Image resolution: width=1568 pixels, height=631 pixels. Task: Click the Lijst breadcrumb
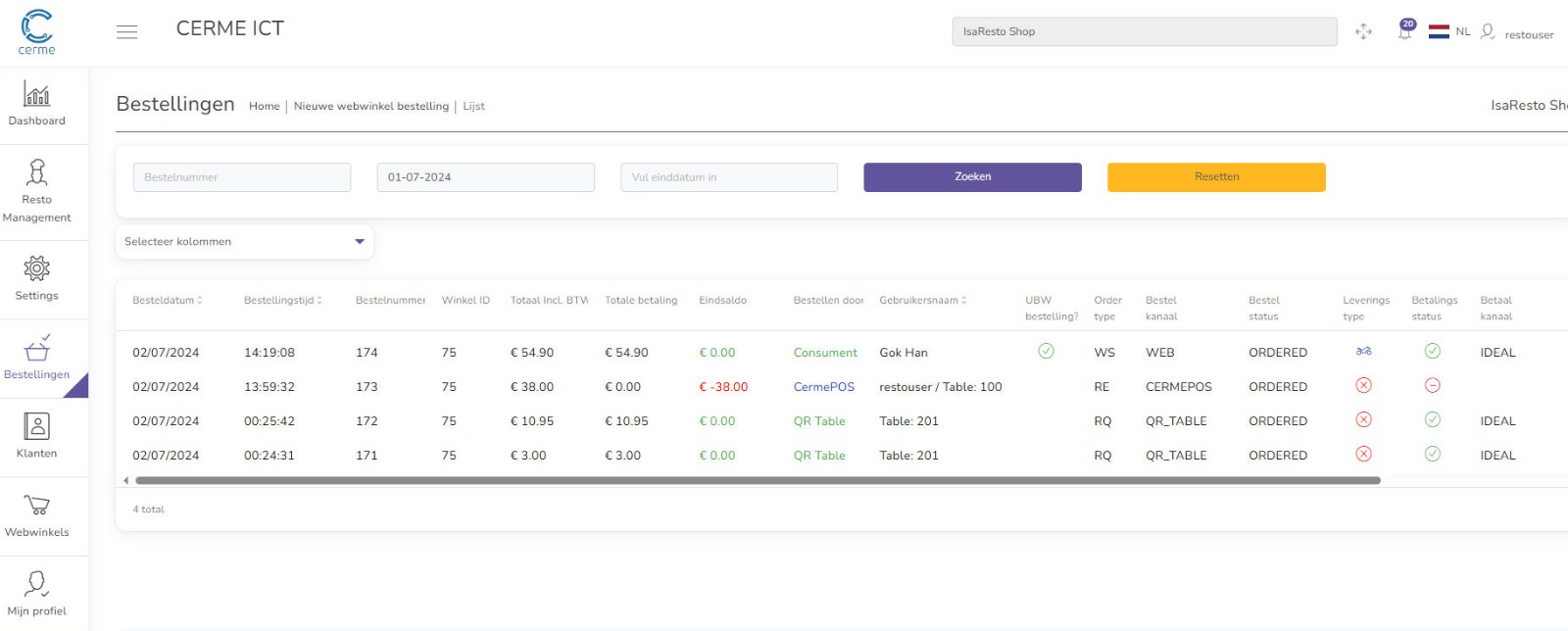click(474, 106)
